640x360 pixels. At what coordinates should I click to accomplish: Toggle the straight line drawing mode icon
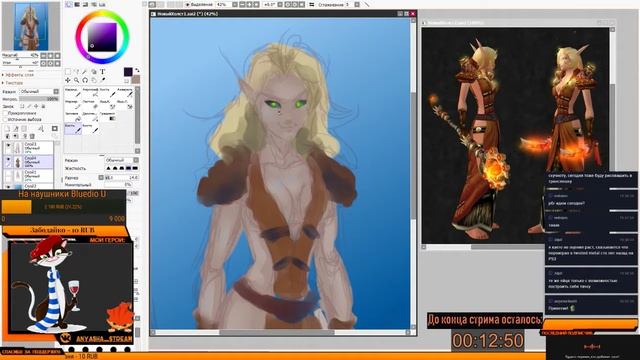367,4
